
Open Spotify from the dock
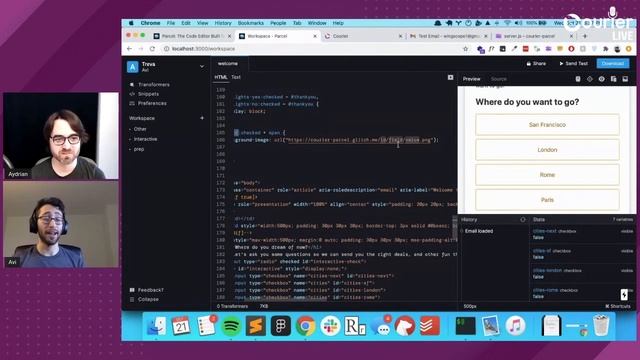point(231,326)
